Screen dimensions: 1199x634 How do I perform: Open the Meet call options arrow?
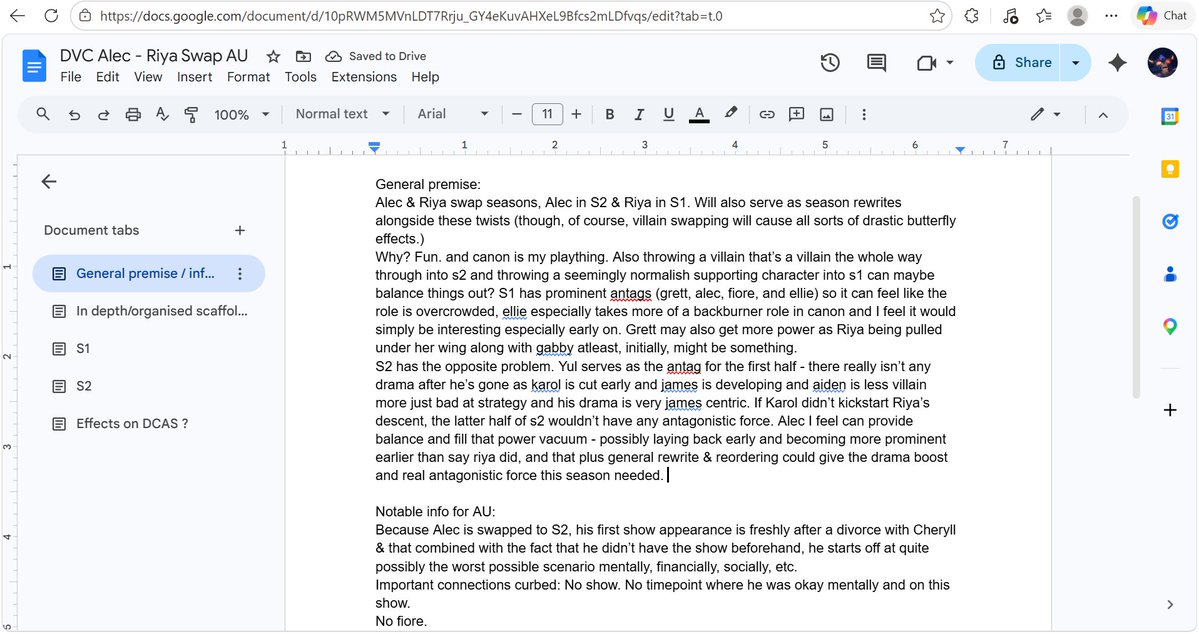[950, 63]
